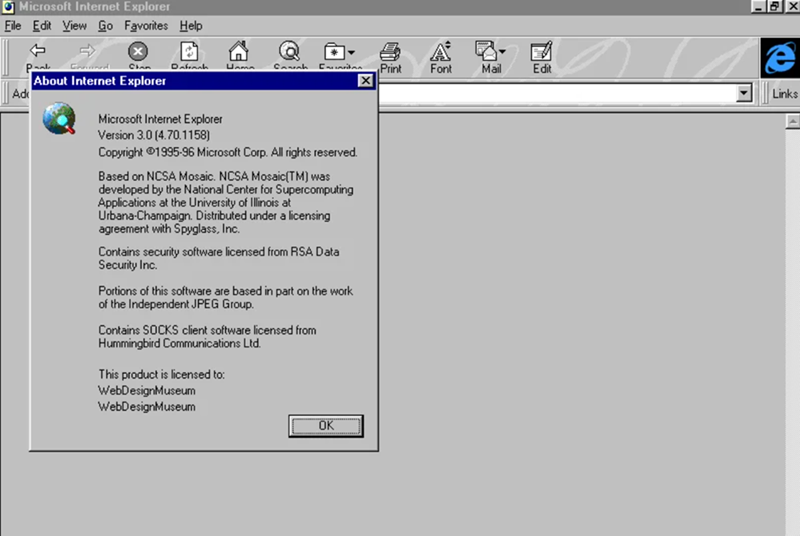800x536 pixels.
Task: Click the globe icon in About dialog
Action: [59, 118]
